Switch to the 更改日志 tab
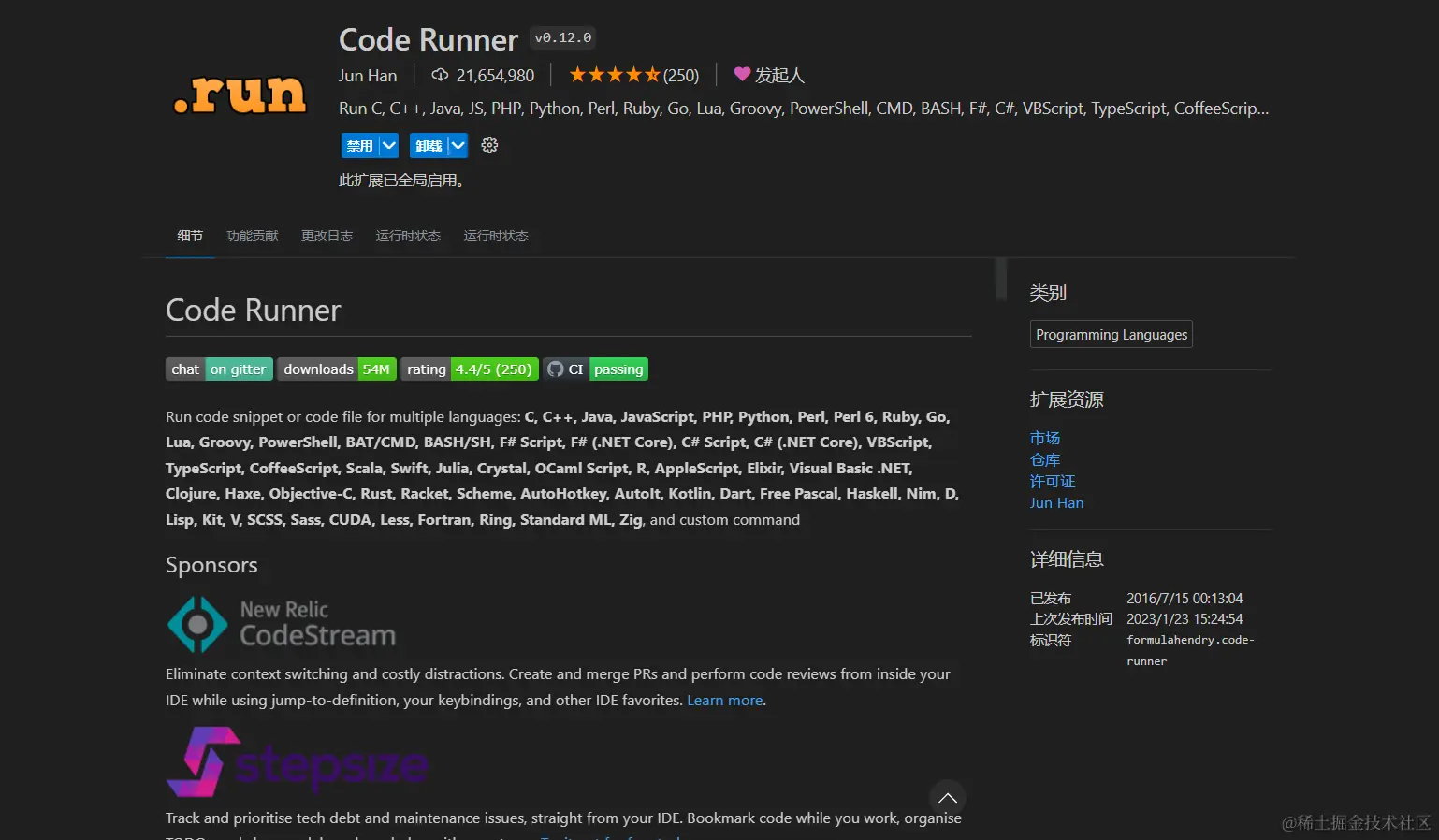 tap(327, 236)
